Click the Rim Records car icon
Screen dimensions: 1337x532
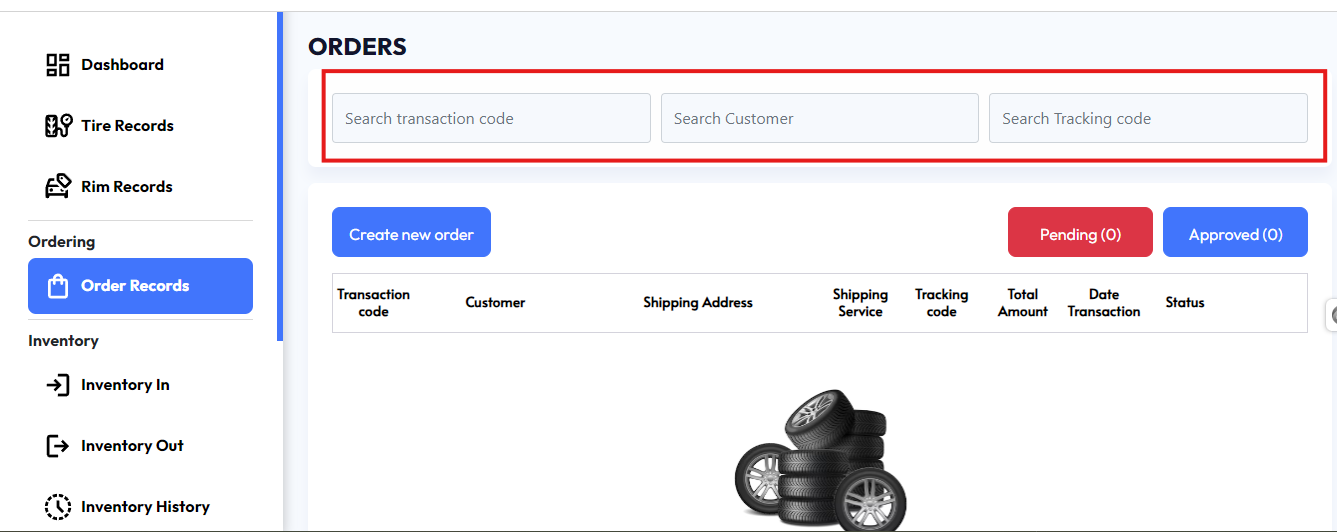(58, 187)
